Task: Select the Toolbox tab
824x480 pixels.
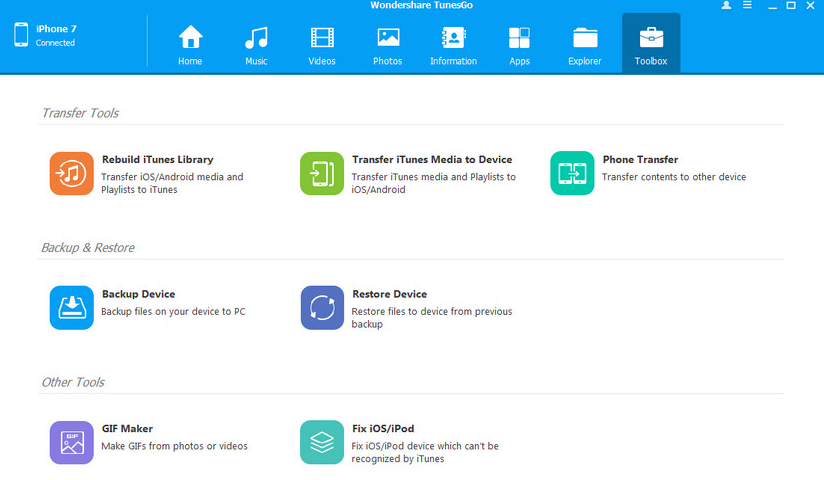Action: point(651,43)
